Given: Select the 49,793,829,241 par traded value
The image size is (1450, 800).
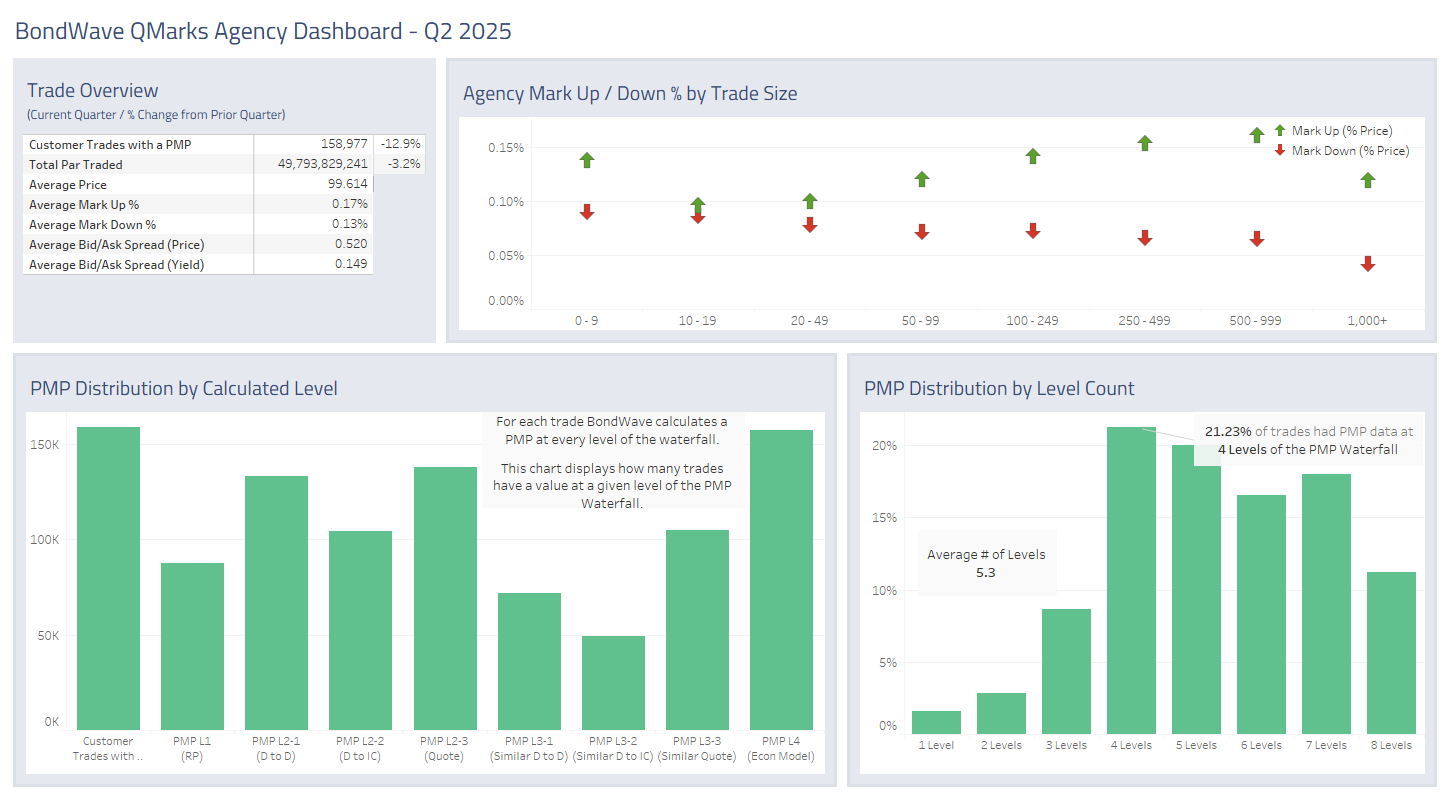Looking at the screenshot, I should (323, 165).
